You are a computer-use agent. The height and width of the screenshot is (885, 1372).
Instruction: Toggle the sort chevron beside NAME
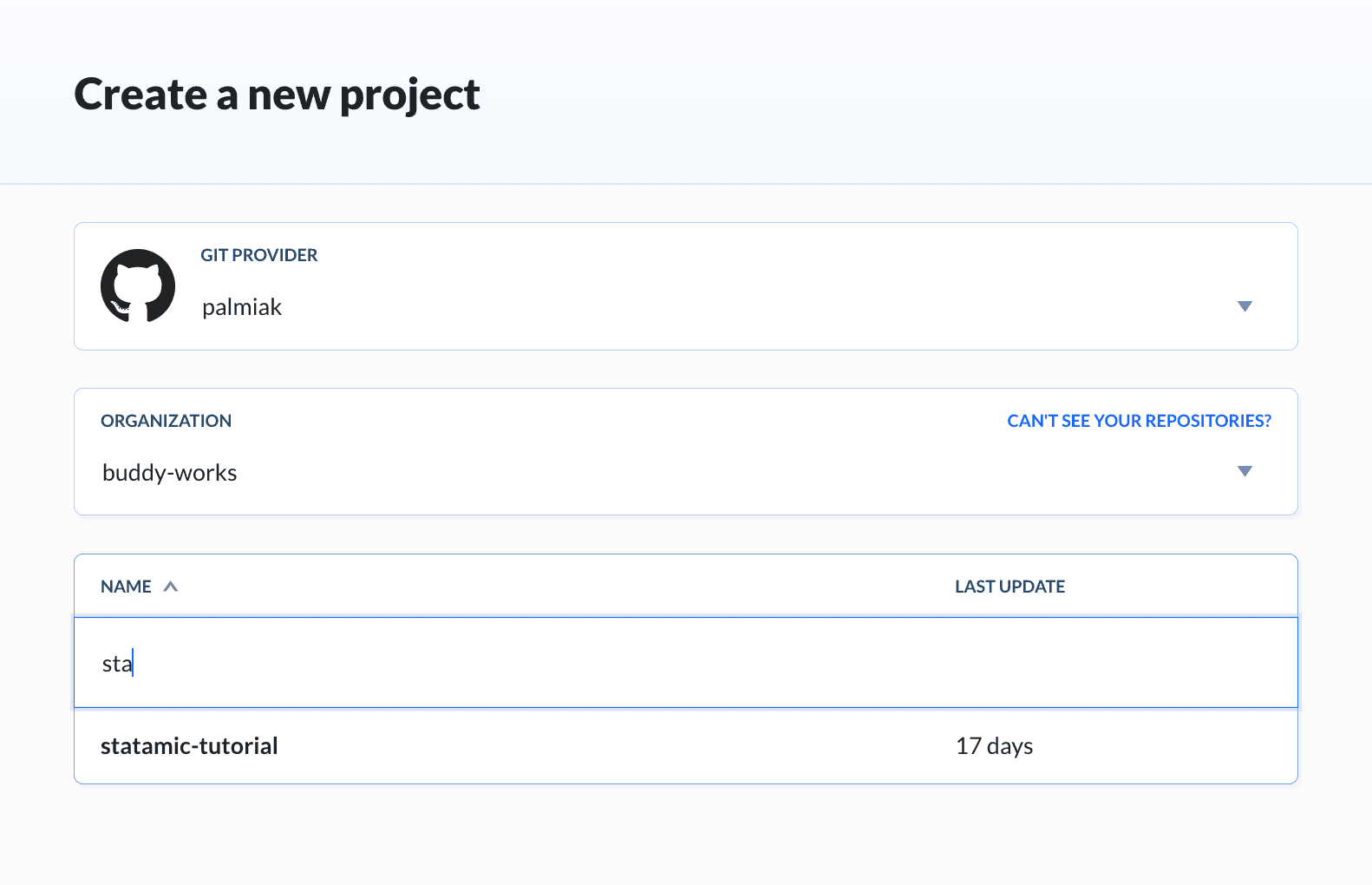[171, 587]
